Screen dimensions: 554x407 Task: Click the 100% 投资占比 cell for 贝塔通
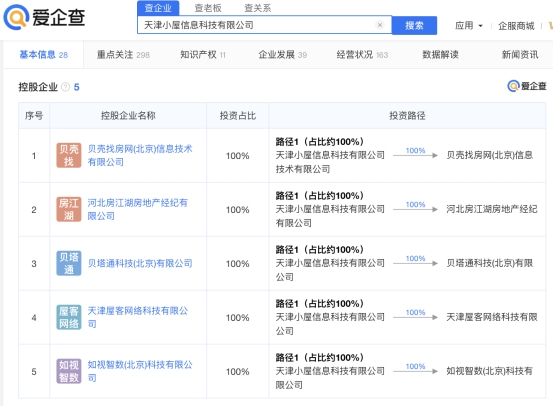(x=237, y=264)
